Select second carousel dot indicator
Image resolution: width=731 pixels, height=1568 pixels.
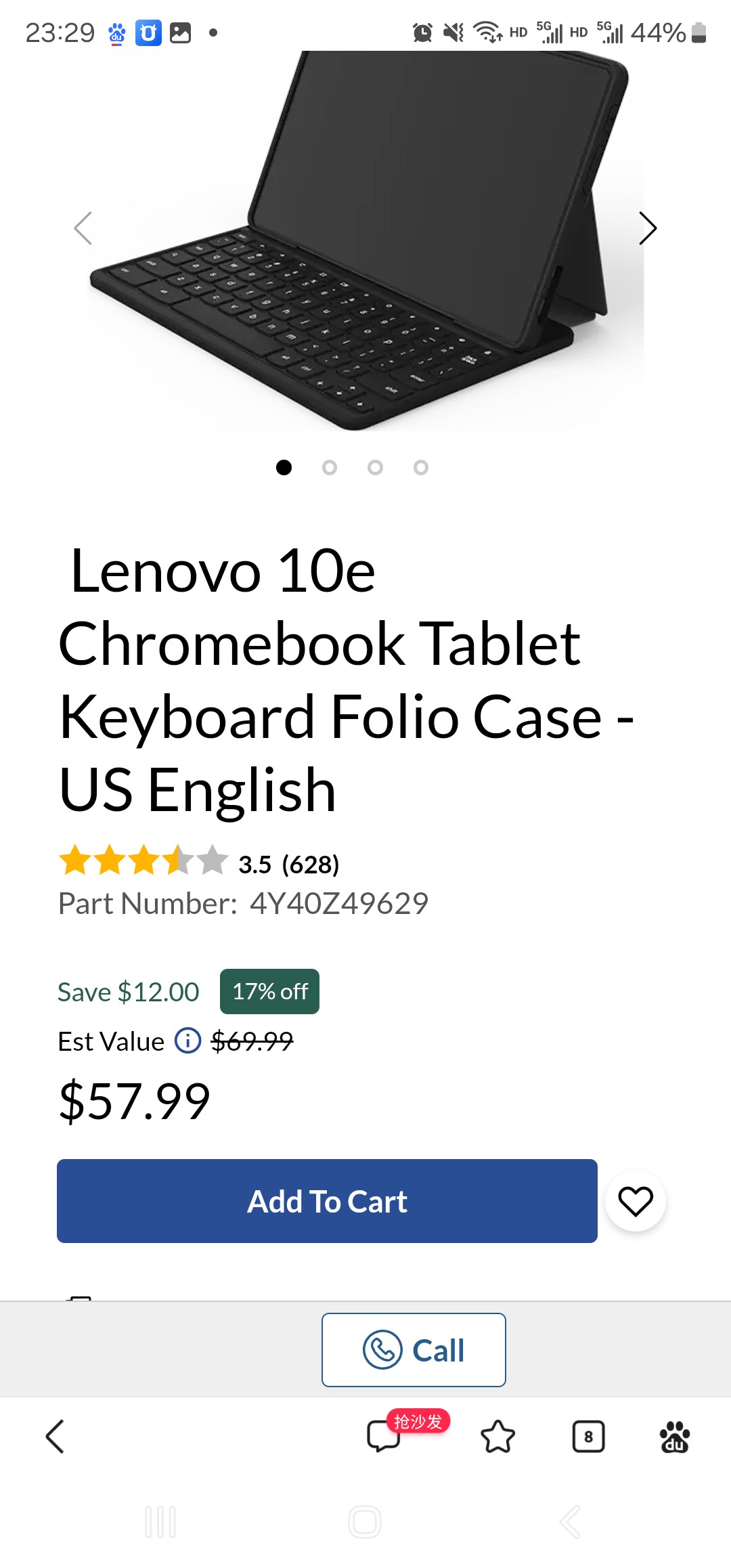330,467
